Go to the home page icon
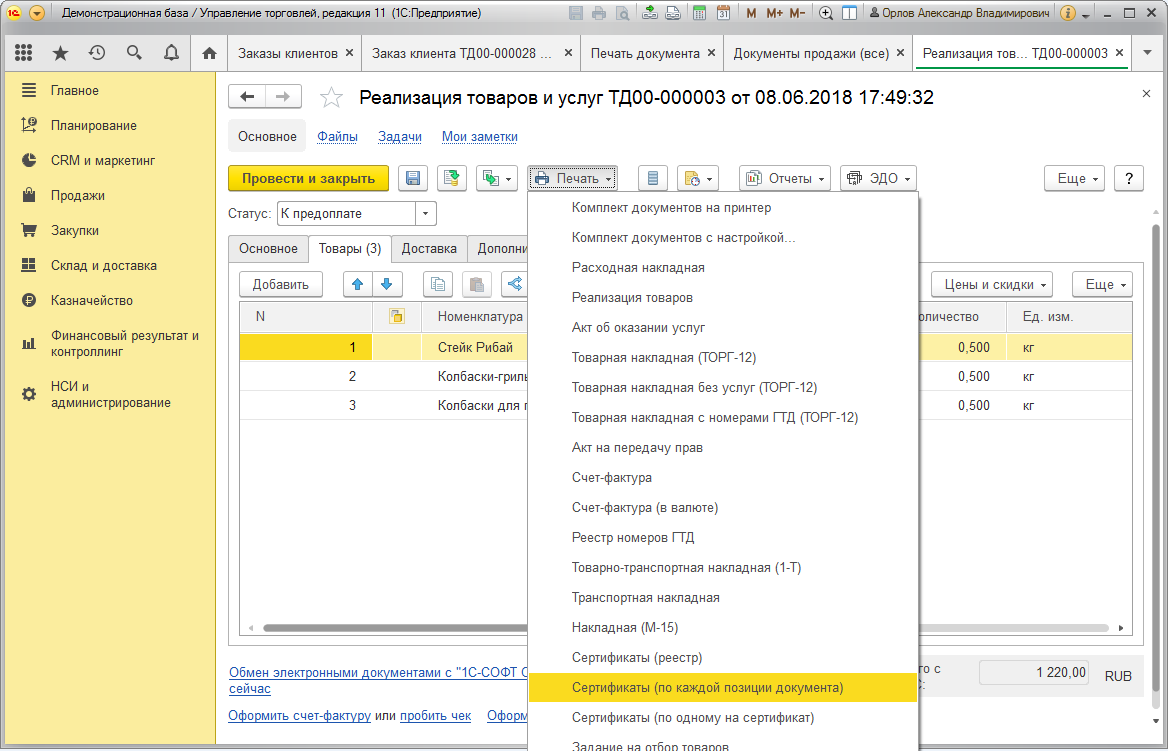 (209, 53)
